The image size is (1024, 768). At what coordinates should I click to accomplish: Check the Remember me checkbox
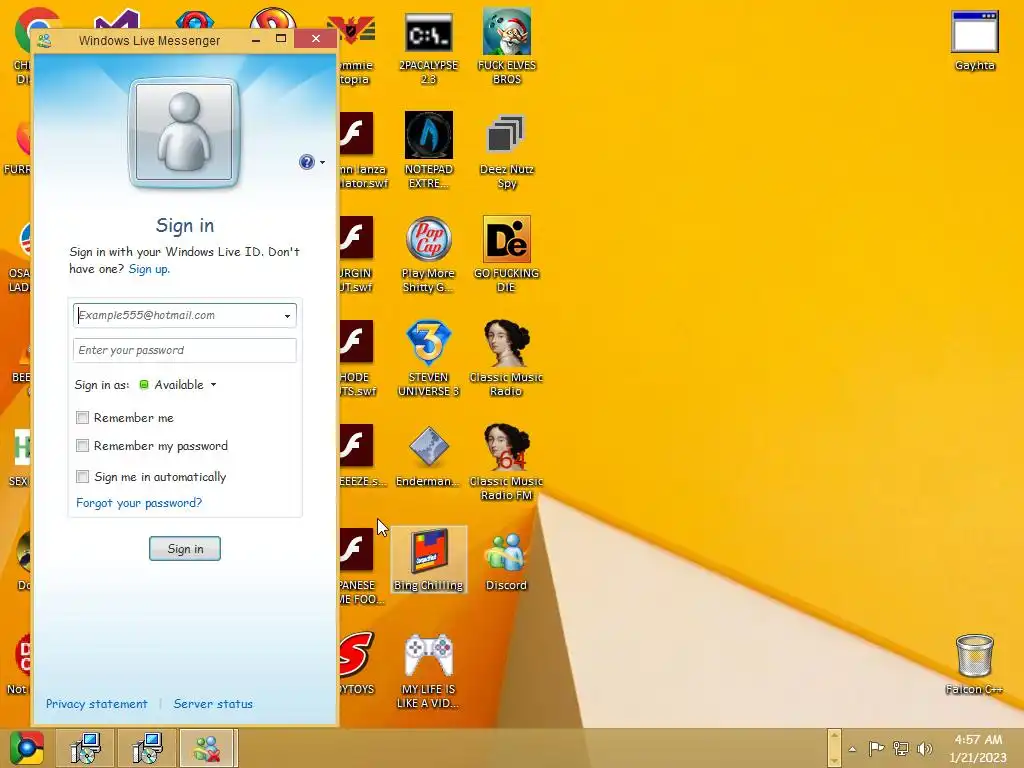(82, 417)
